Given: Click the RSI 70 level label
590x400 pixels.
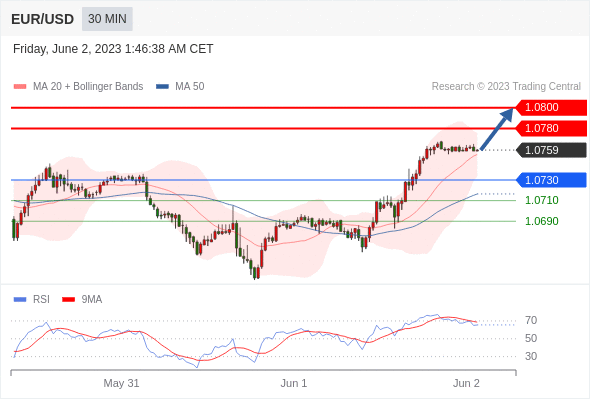Looking at the screenshot, I should (x=531, y=321).
